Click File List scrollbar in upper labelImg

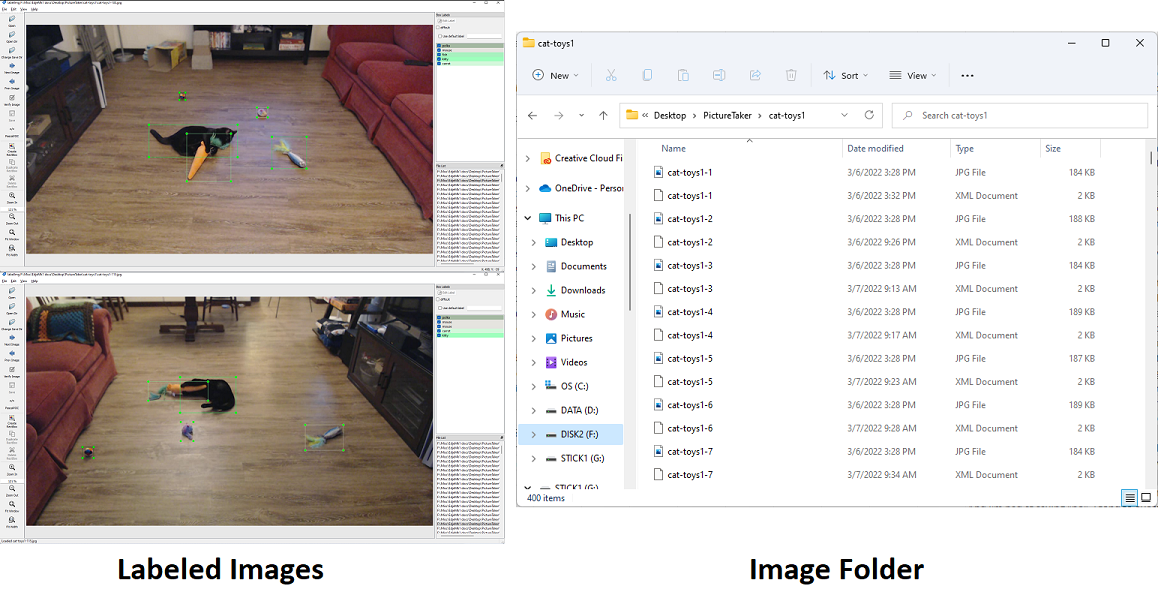click(x=502, y=177)
